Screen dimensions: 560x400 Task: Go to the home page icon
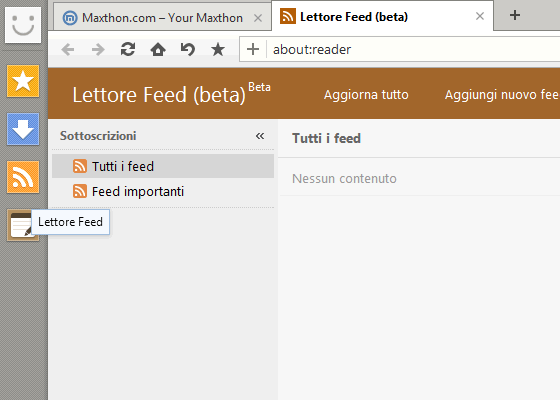pyautogui.click(x=158, y=49)
